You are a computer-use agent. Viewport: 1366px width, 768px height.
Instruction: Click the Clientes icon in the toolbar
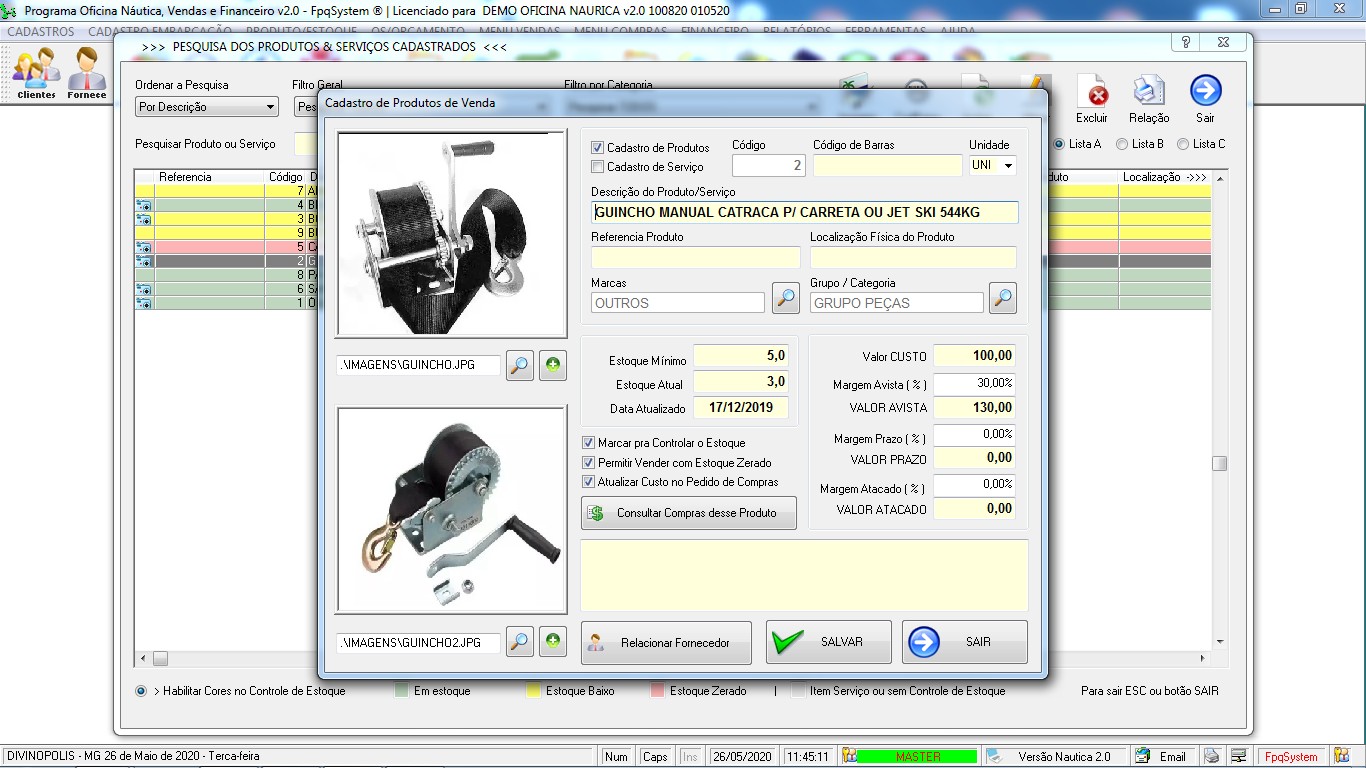[x=36, y=74]
